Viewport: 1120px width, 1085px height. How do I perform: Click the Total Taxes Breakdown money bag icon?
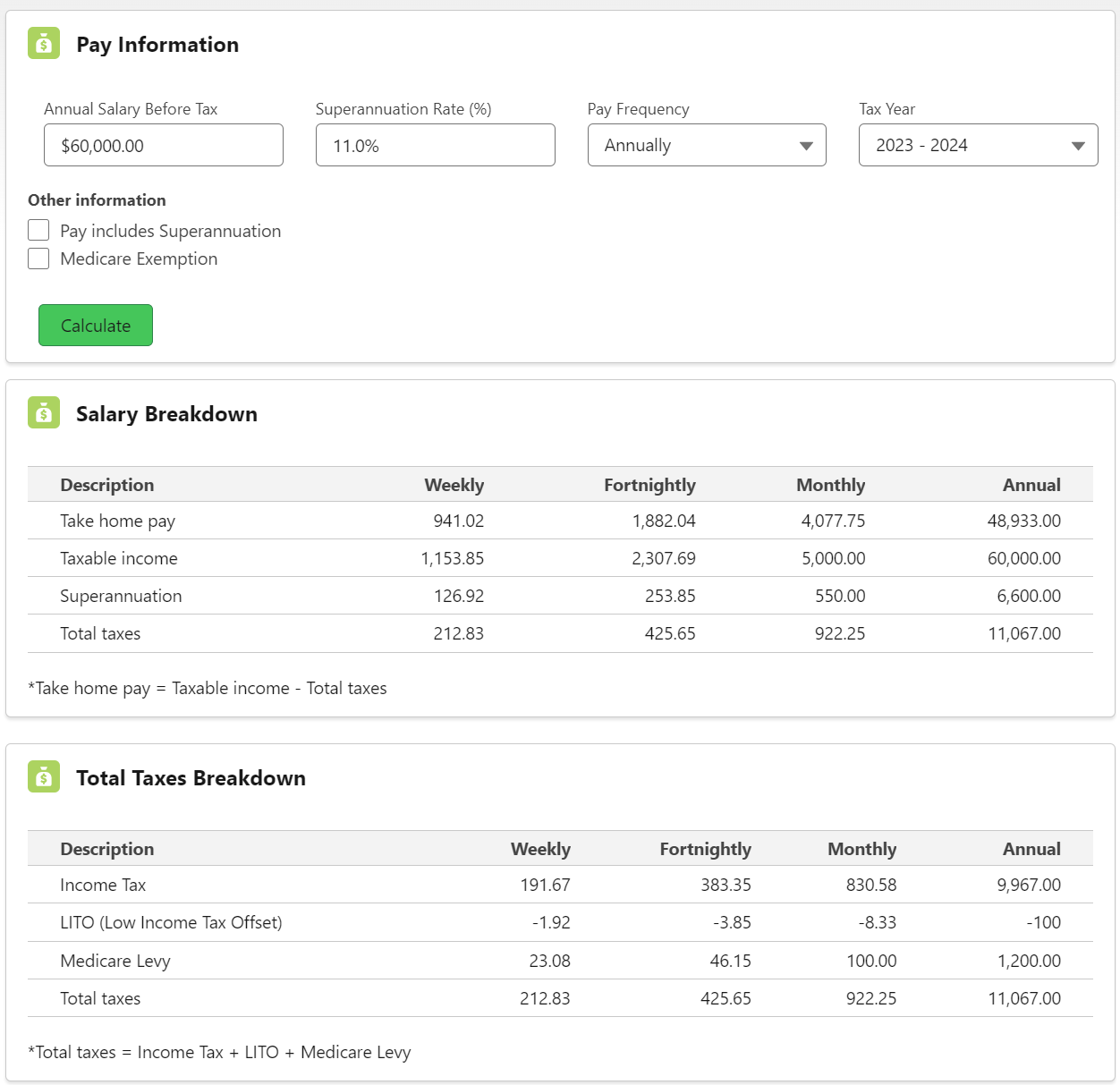44,776
